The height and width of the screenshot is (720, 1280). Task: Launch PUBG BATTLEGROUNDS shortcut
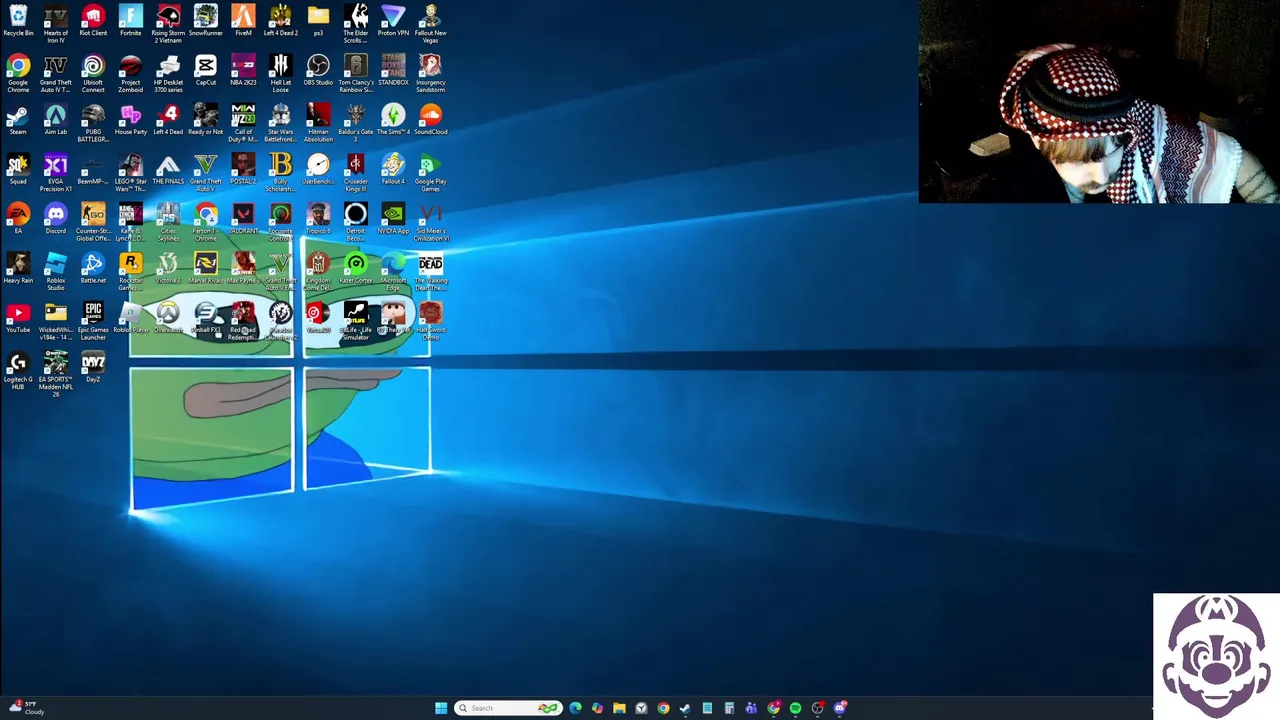tap(93, 123)
